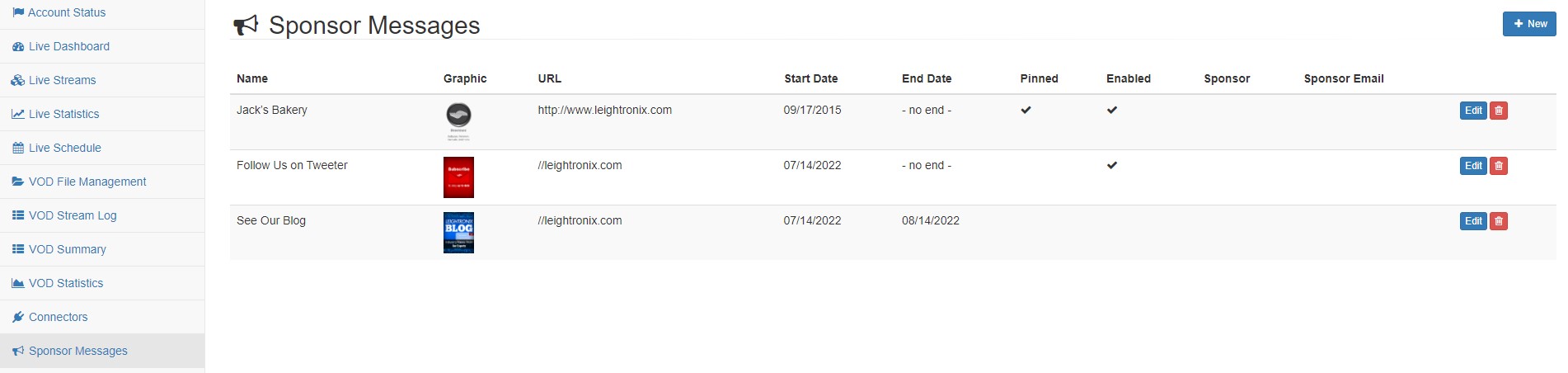The image size is (1568, 373).
Task: Open VOD Stream Log
Action: coord(73,215)
